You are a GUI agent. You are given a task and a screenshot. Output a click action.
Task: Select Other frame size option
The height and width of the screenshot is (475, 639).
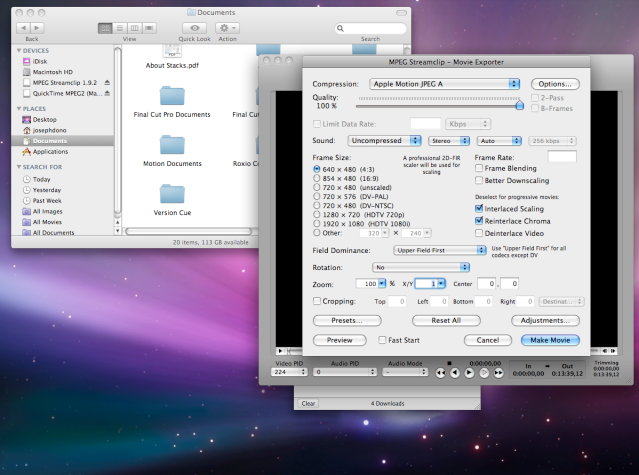[x=317, y=233]
